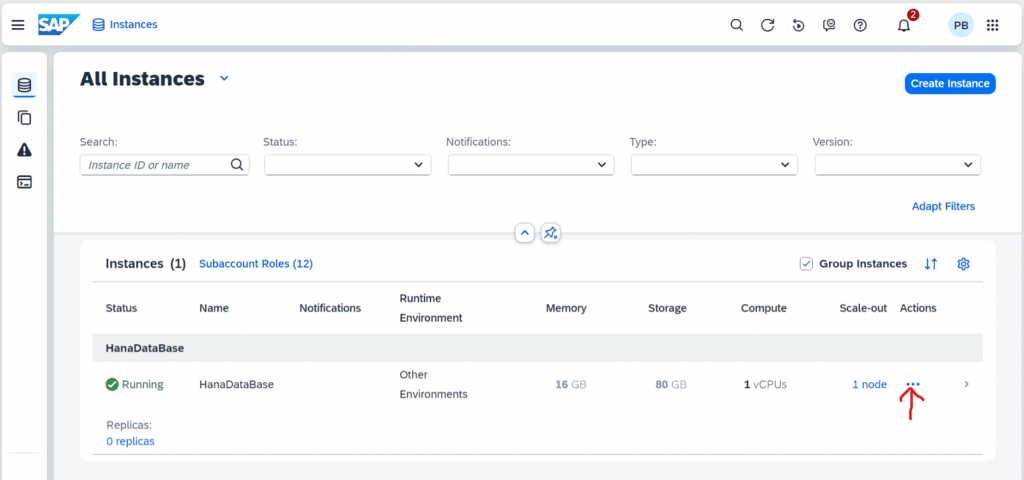Open the Alerts warning sidebar icon
This screenshot has width=1024, height=480.
point(24,150)
